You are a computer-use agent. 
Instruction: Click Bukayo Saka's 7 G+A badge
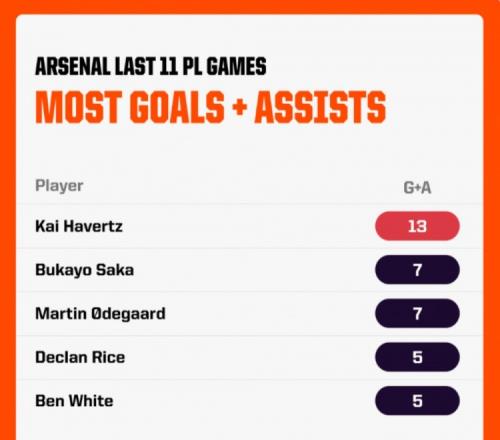pyautogui.click(x=417, y=270)
